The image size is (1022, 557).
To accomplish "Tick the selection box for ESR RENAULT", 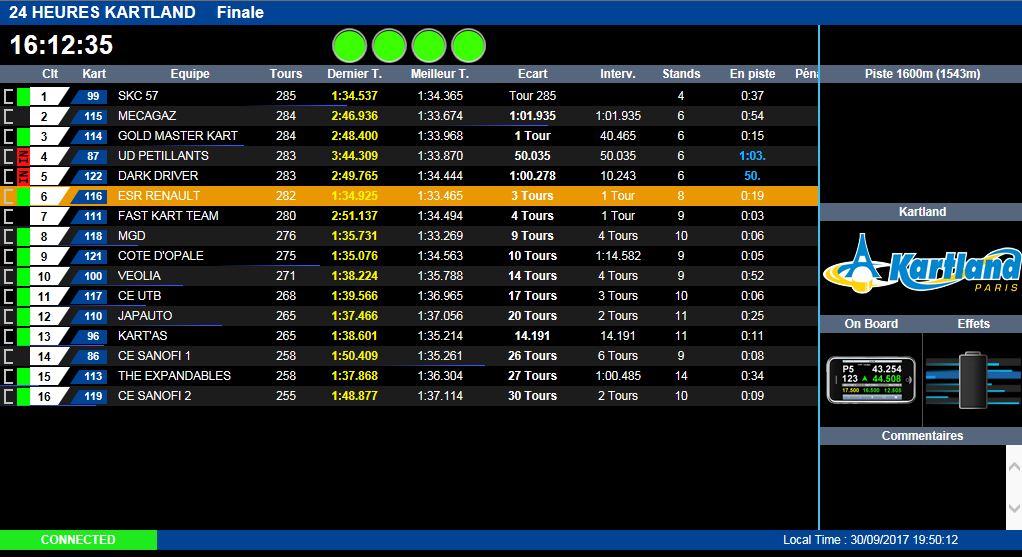I will 8,197.
